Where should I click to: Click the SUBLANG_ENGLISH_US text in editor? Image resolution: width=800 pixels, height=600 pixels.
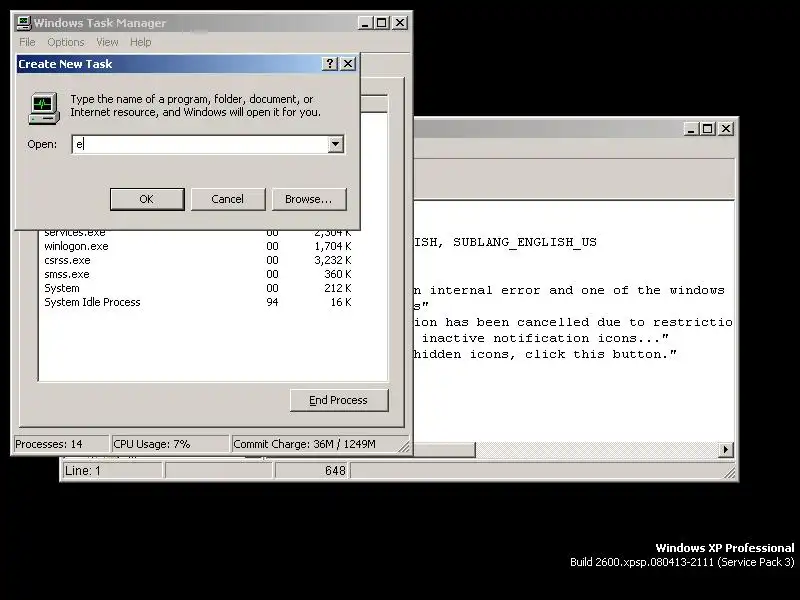(x=525, y=242)
